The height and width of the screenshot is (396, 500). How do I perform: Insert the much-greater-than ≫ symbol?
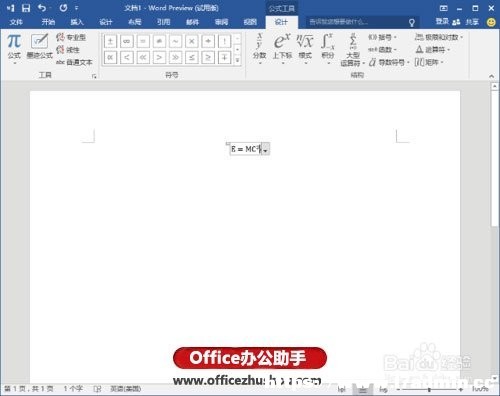(x=176, y=58)
